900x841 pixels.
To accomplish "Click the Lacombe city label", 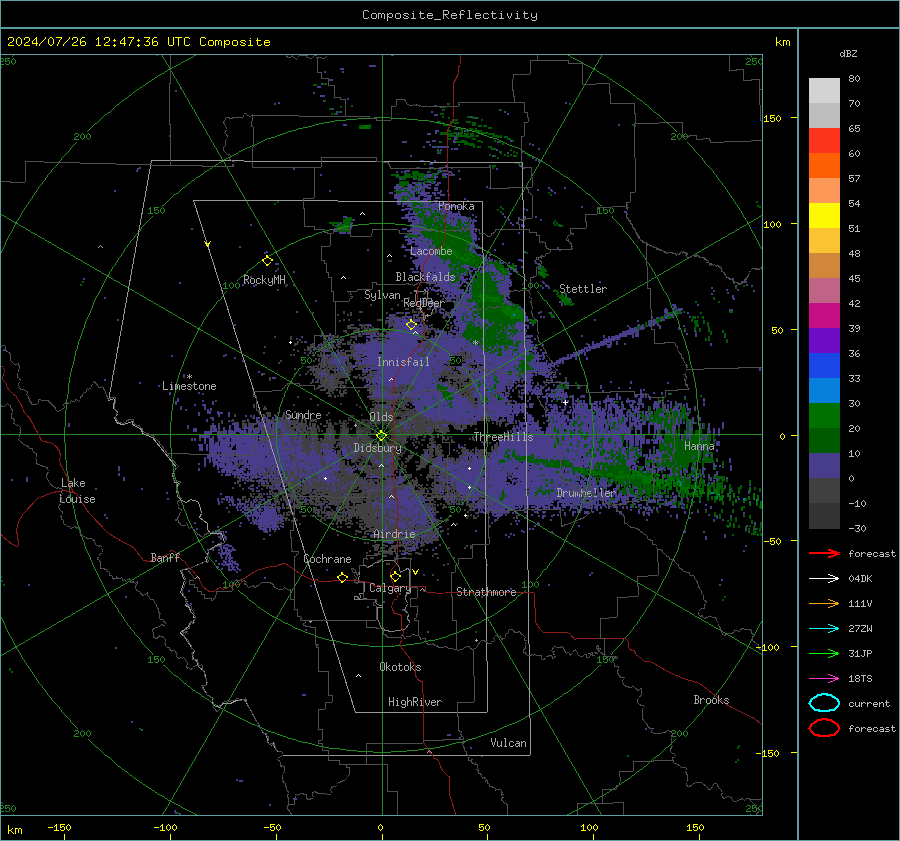I will click(431, 251).
